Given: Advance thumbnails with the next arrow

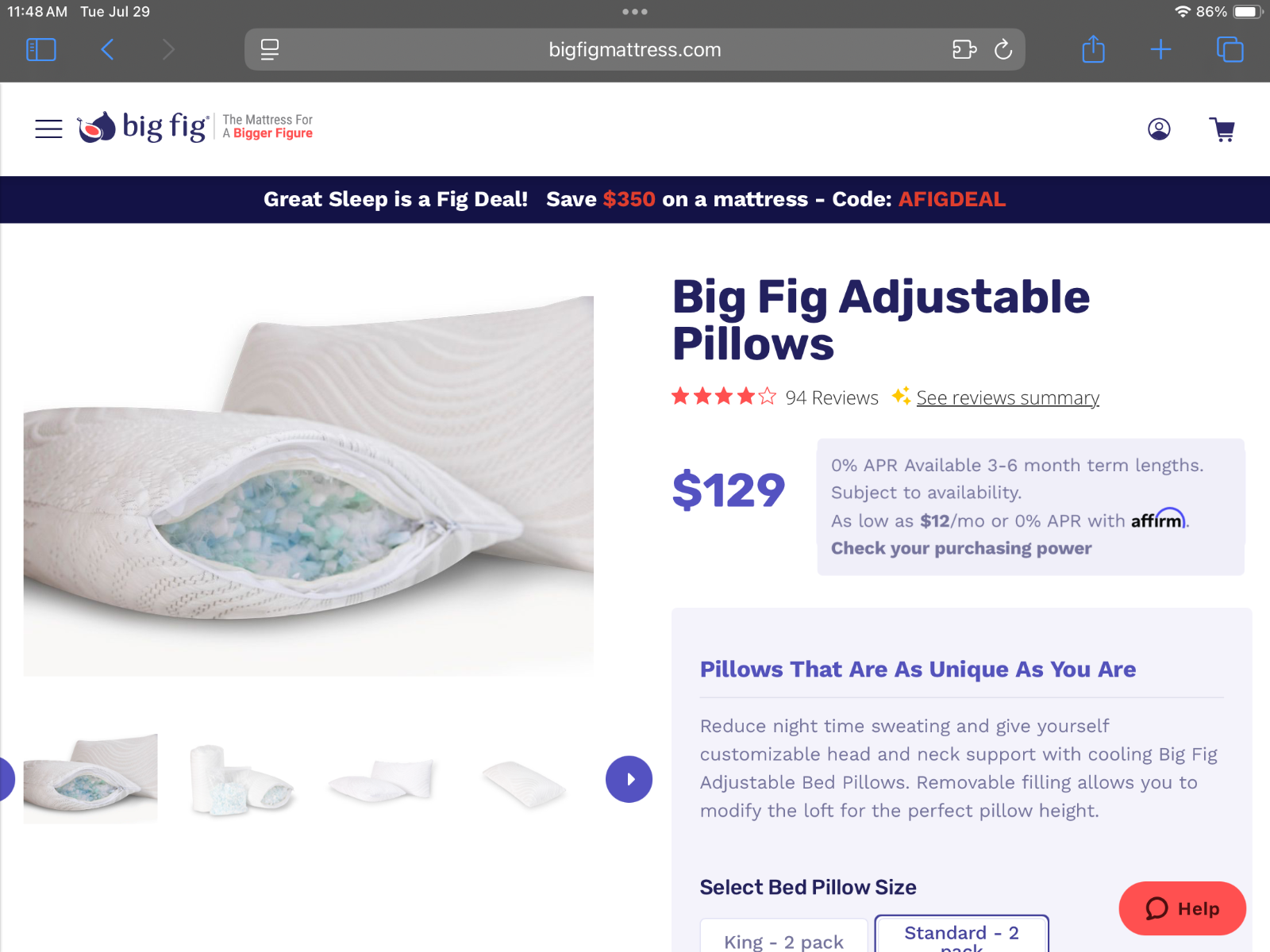Looking at the screenshot, I should [629, 779].
